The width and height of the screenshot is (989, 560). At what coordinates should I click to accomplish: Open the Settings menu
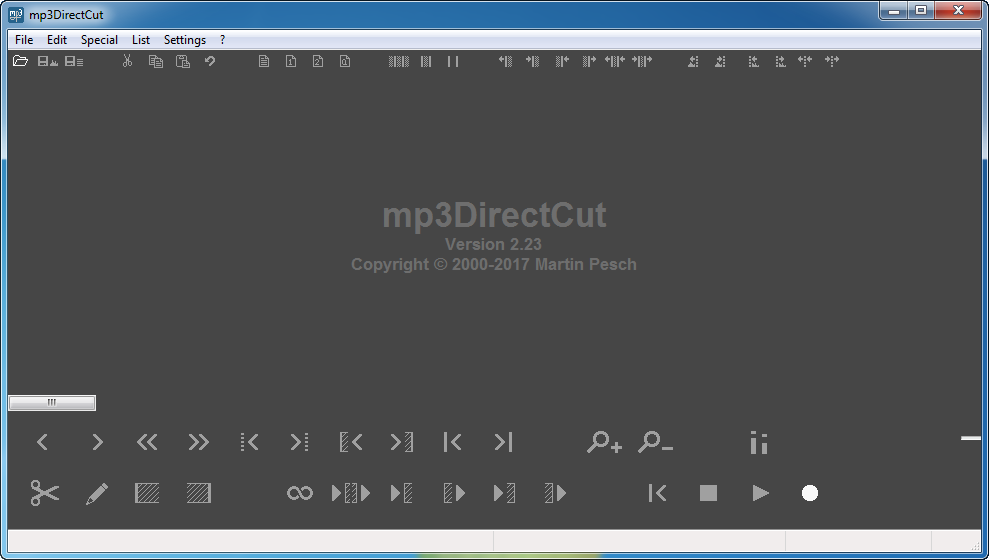tap(185, 40)
